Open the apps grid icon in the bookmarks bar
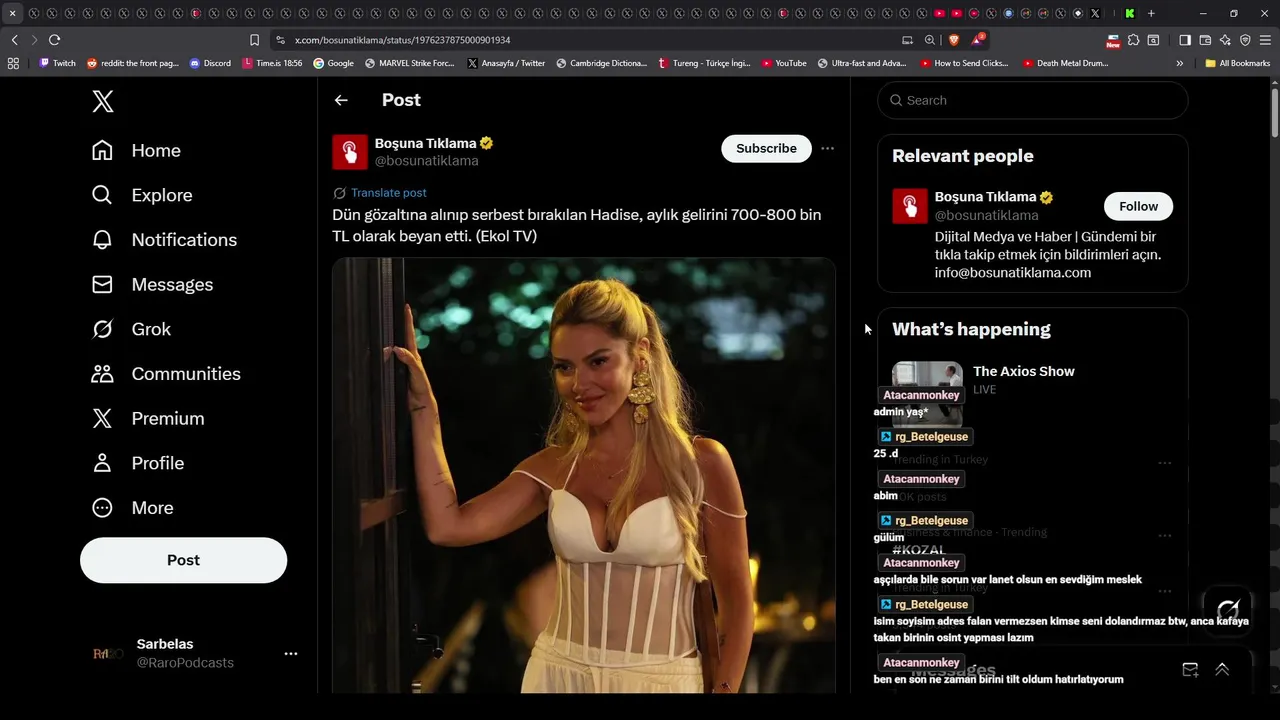The width and height of the screenshot is (1280, 720). click(13, 63)
